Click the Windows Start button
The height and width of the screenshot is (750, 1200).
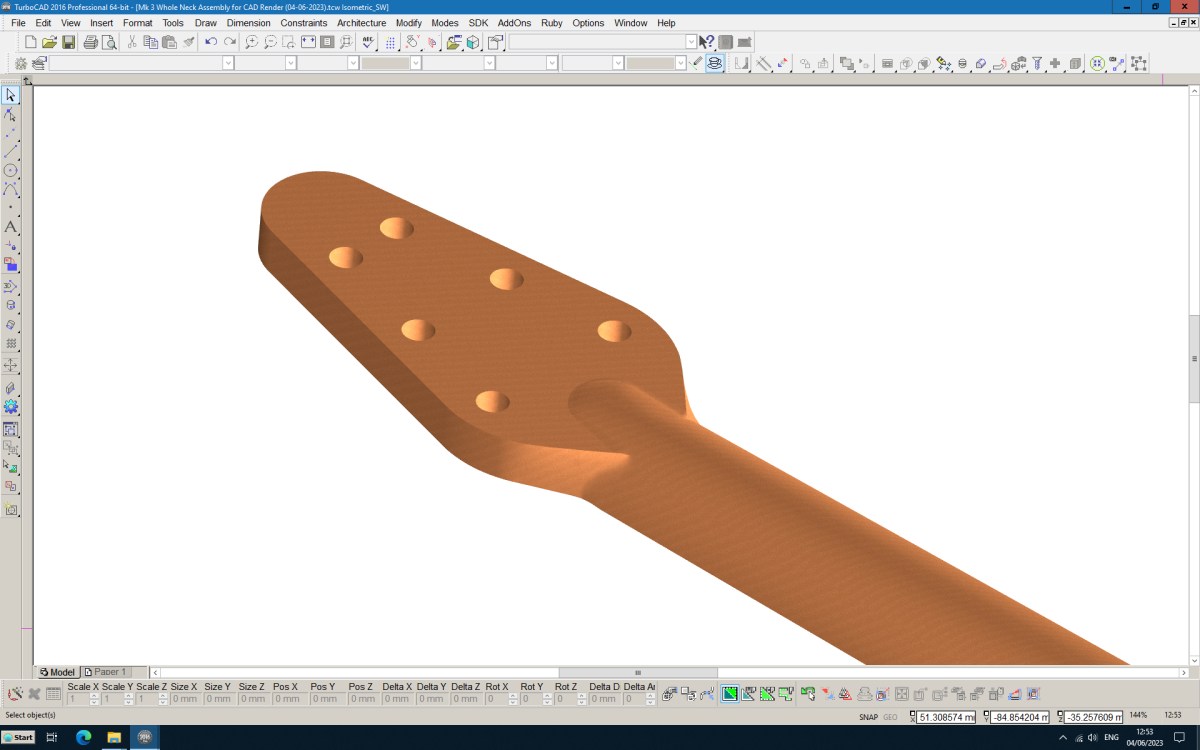tap(18, 737)
